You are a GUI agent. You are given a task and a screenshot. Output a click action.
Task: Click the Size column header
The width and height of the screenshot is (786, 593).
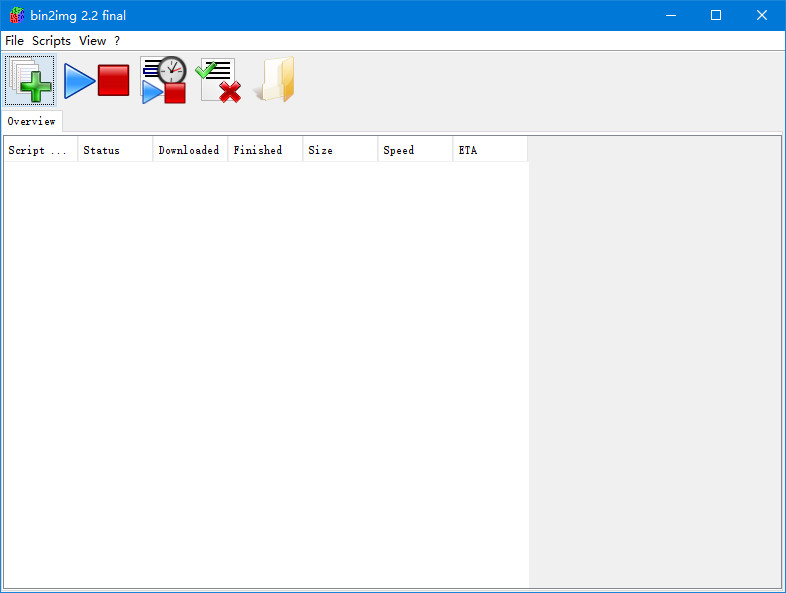click(340, 150)
